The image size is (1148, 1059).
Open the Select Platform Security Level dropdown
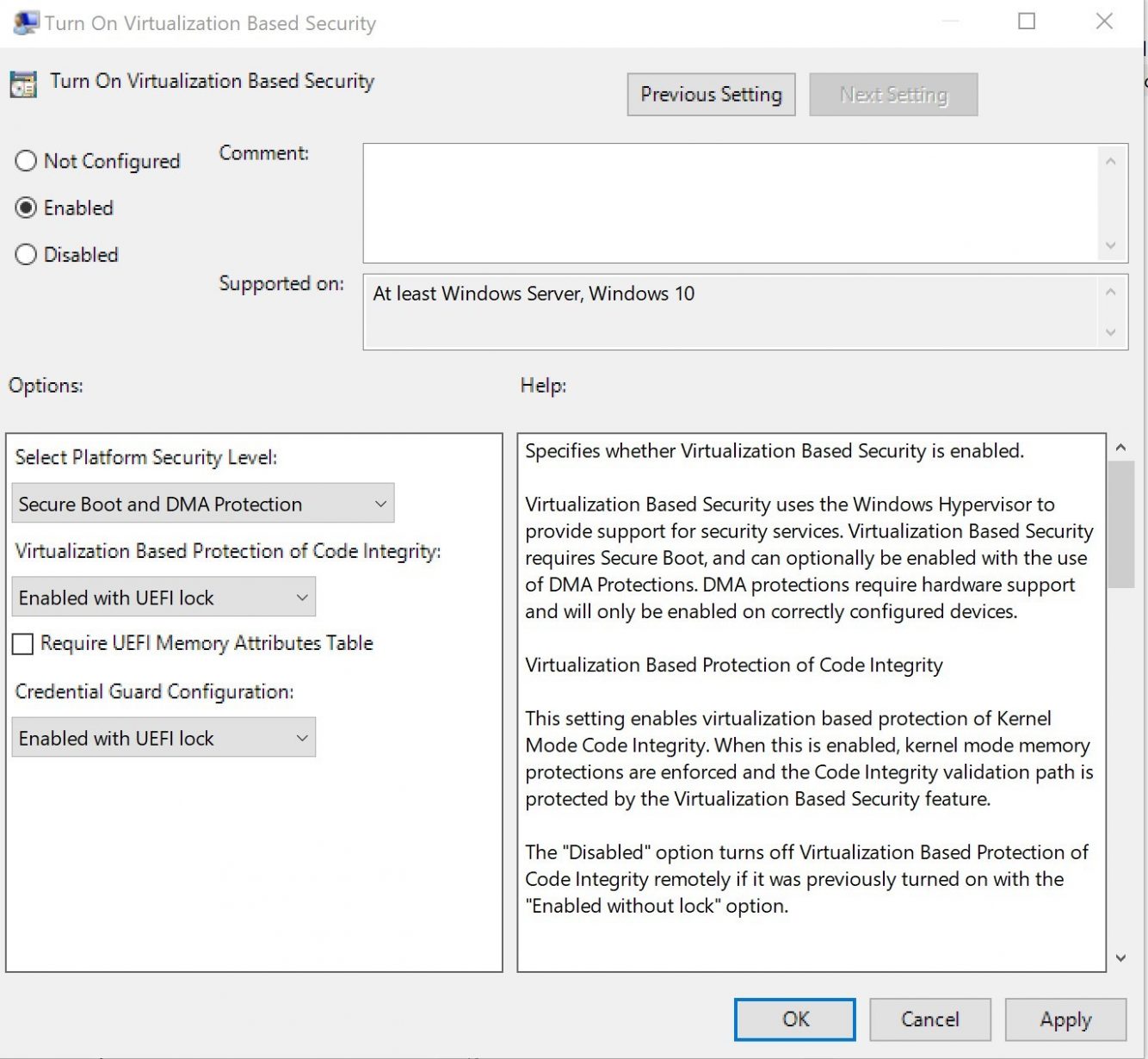click(x=381, y=504)
